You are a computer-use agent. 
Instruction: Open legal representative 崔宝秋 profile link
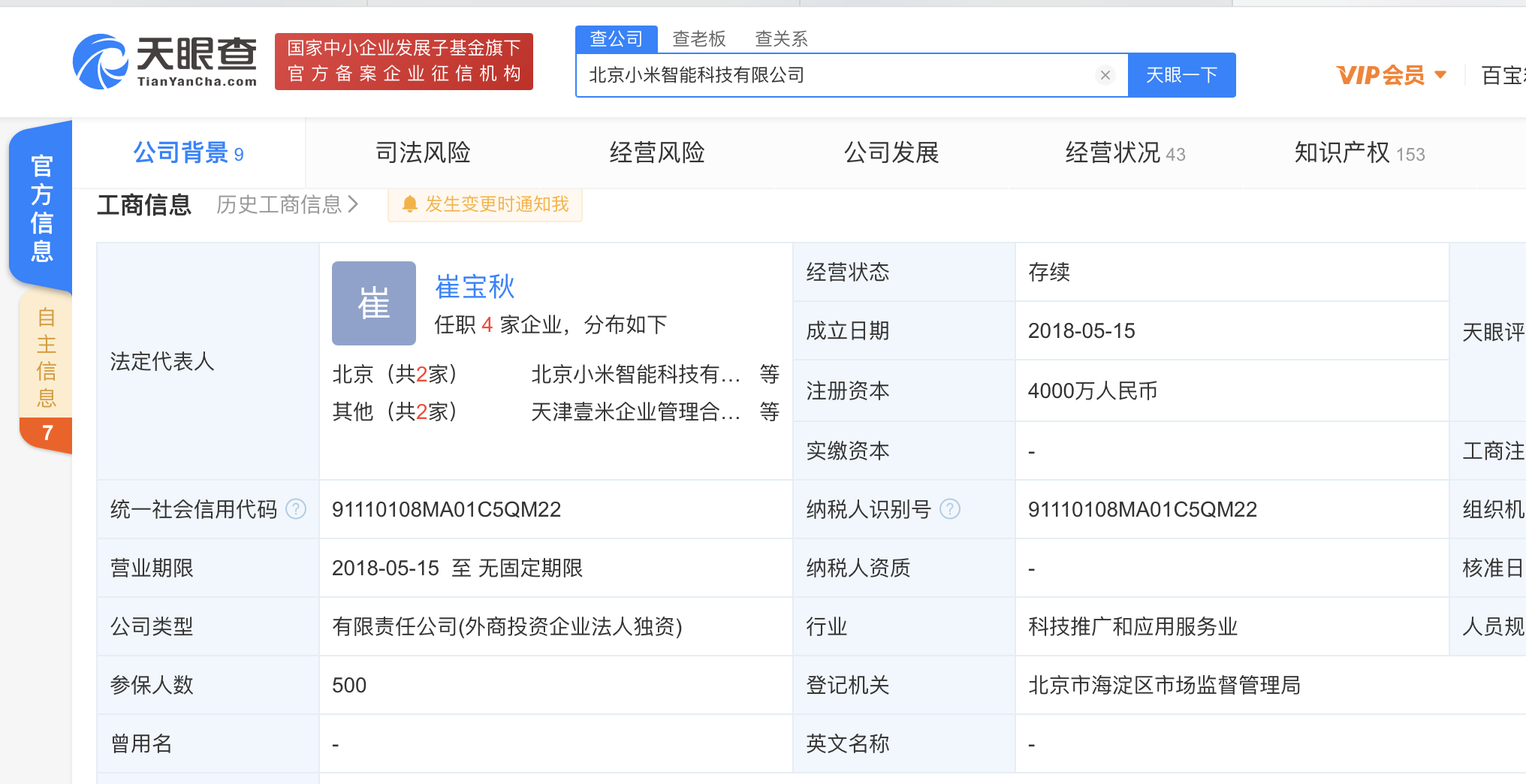click(475, 287)
